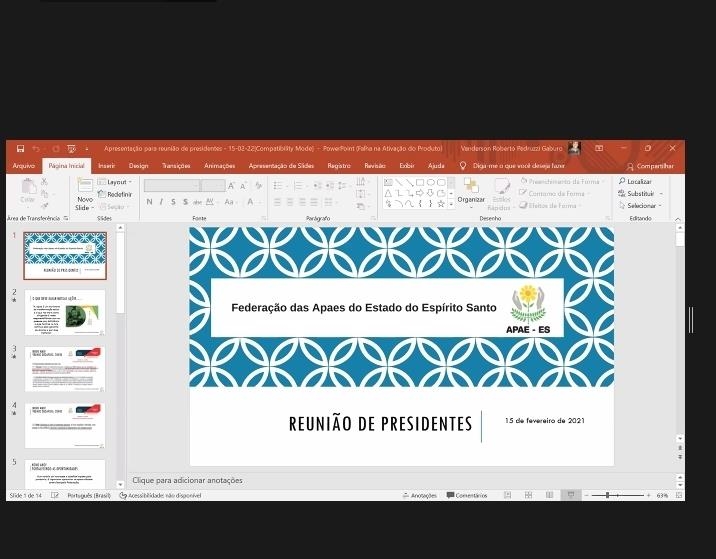
Task: Start the slideshow from the beginning icon in the title bar
Action: click(x=71, y=148)
